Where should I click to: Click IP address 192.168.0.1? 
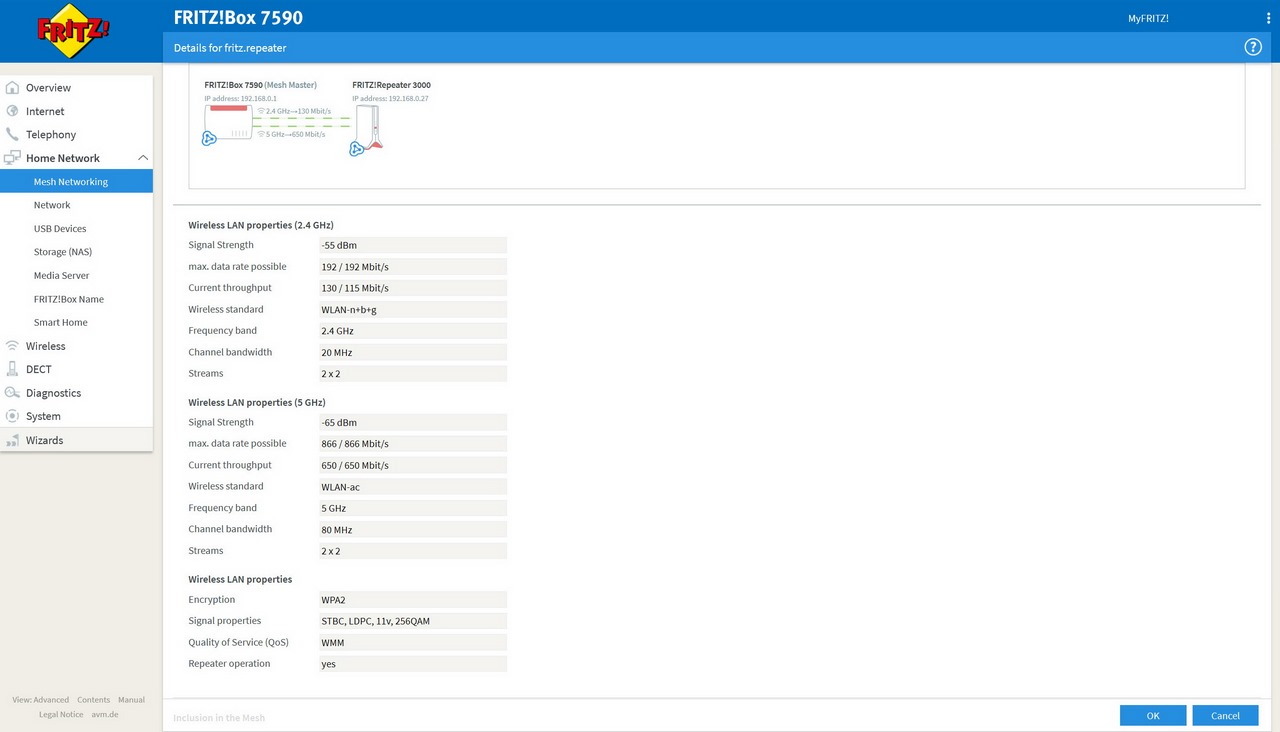(241, 99)
